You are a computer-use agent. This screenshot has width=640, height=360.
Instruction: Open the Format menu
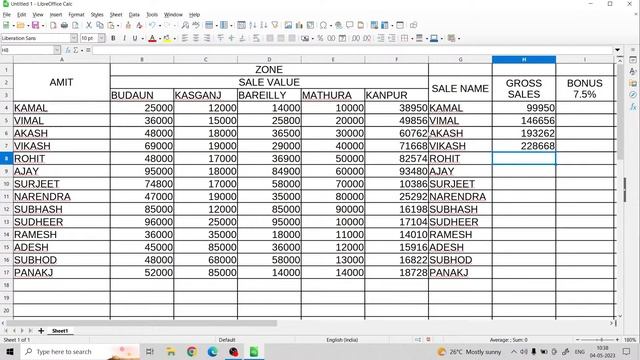point(76,15)
